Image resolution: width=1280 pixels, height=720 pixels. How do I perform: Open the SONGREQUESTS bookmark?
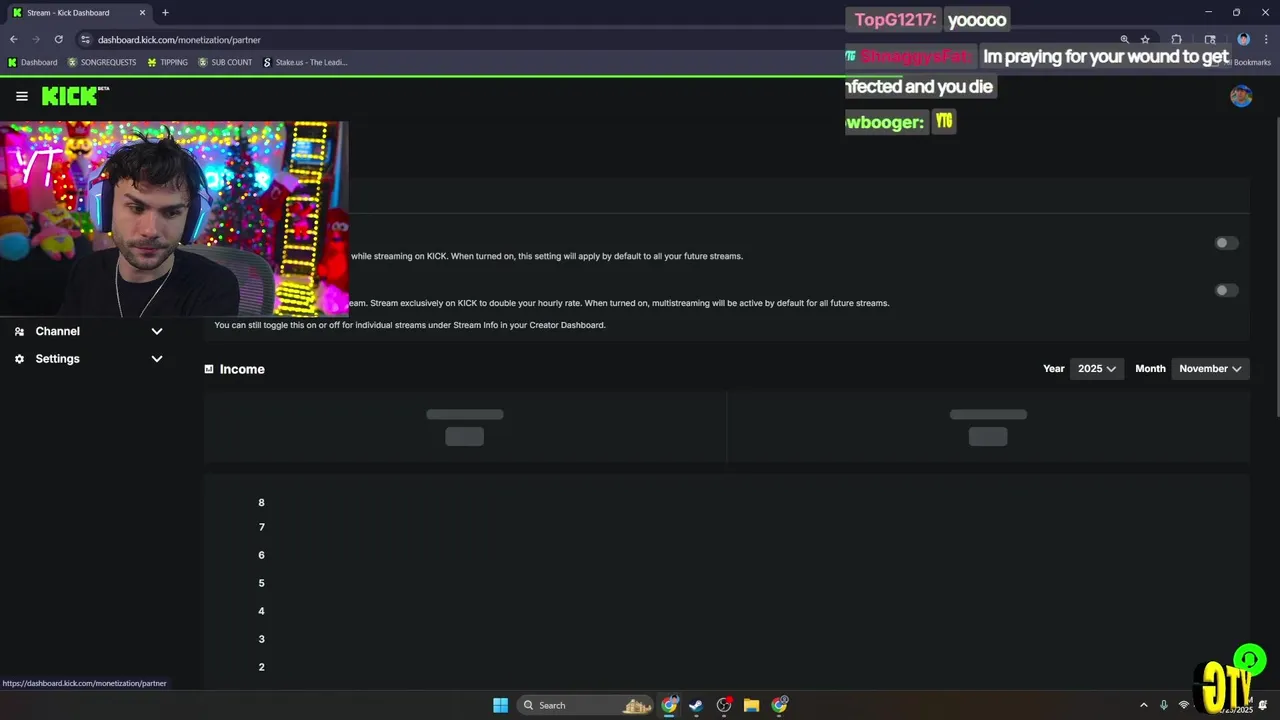click(102, 62)
